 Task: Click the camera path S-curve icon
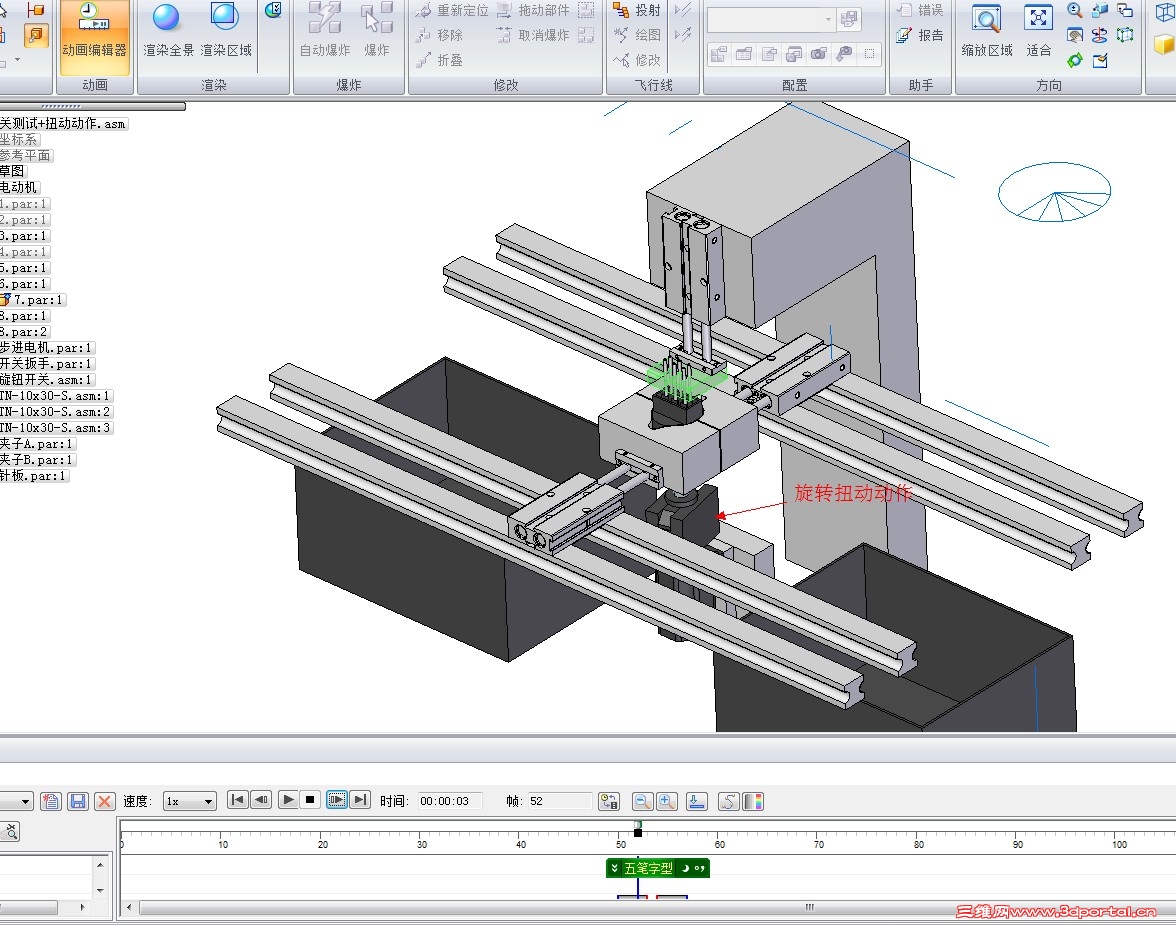tap(728, 801)
